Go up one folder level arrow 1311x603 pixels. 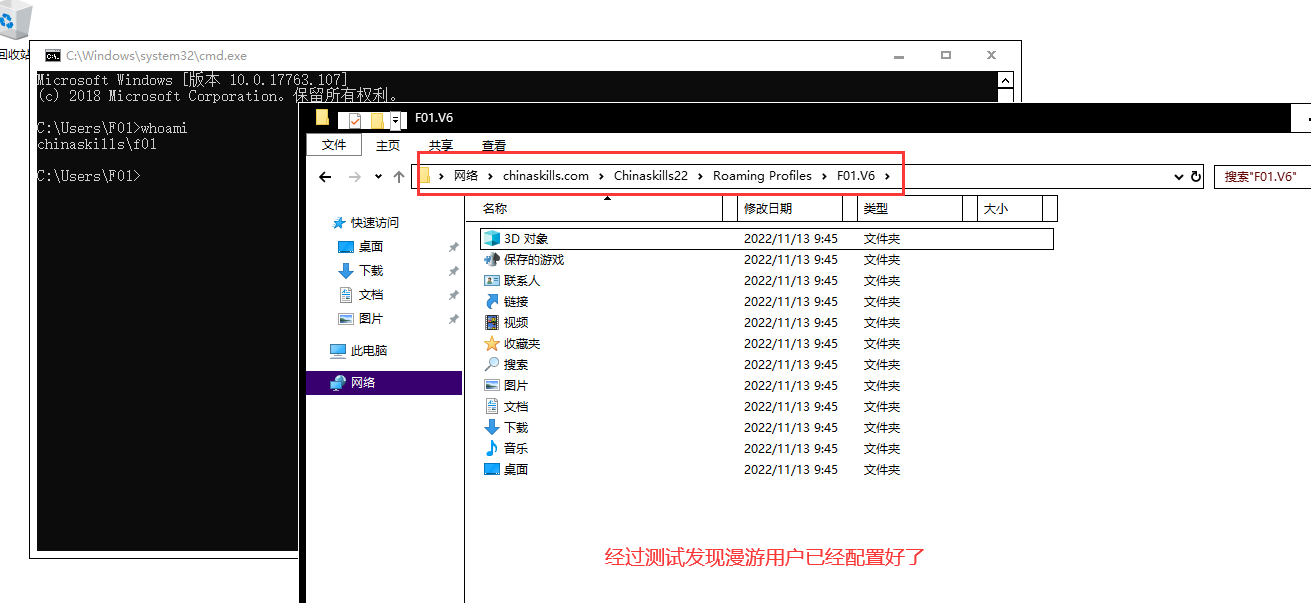tap(399, 177)
